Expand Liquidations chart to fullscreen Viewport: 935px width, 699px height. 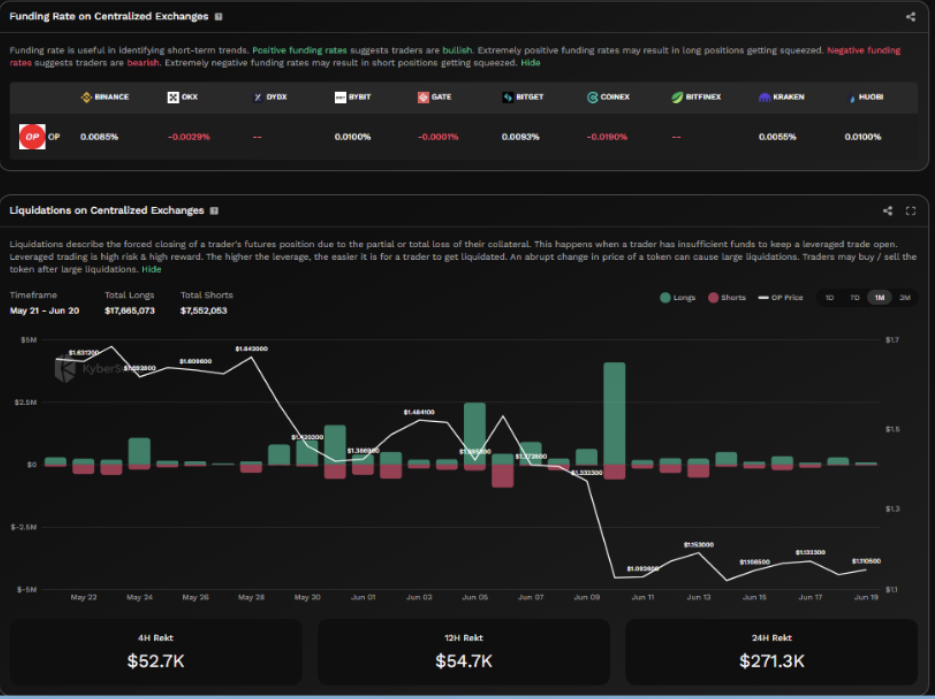(x=911, y=211)
